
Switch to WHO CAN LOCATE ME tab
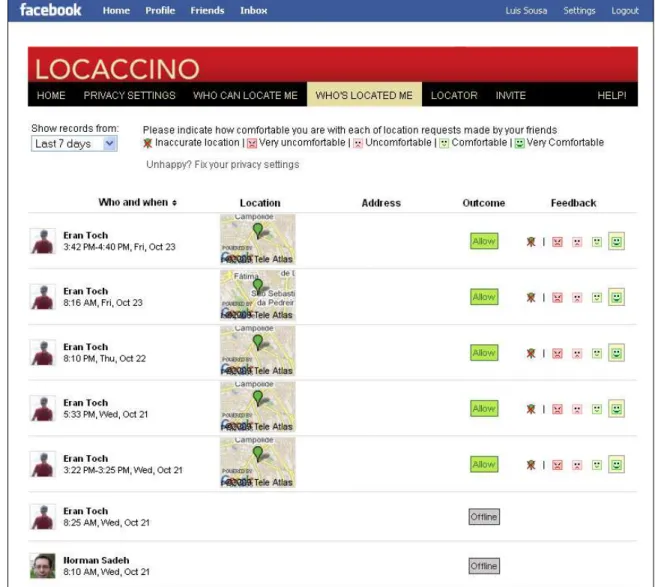[245, 95]
